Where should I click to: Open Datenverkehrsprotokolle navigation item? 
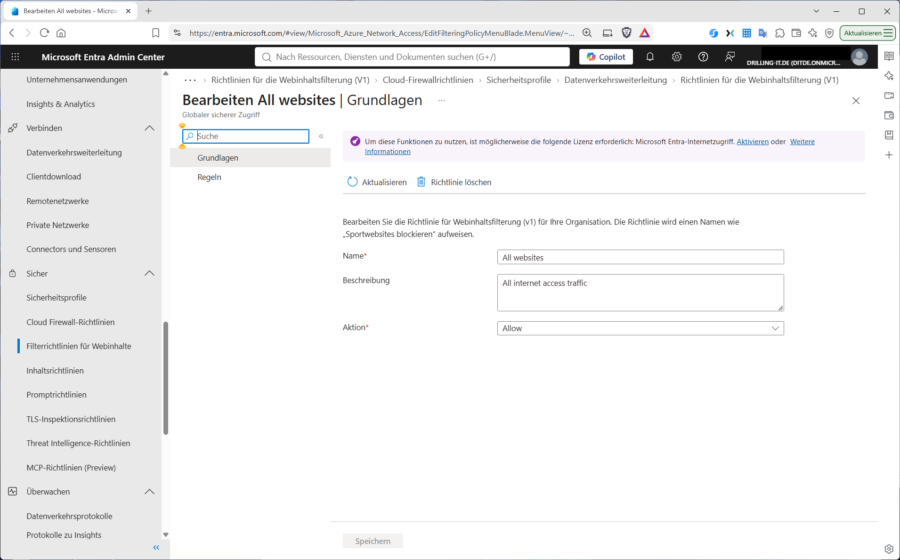click(69, 516)
